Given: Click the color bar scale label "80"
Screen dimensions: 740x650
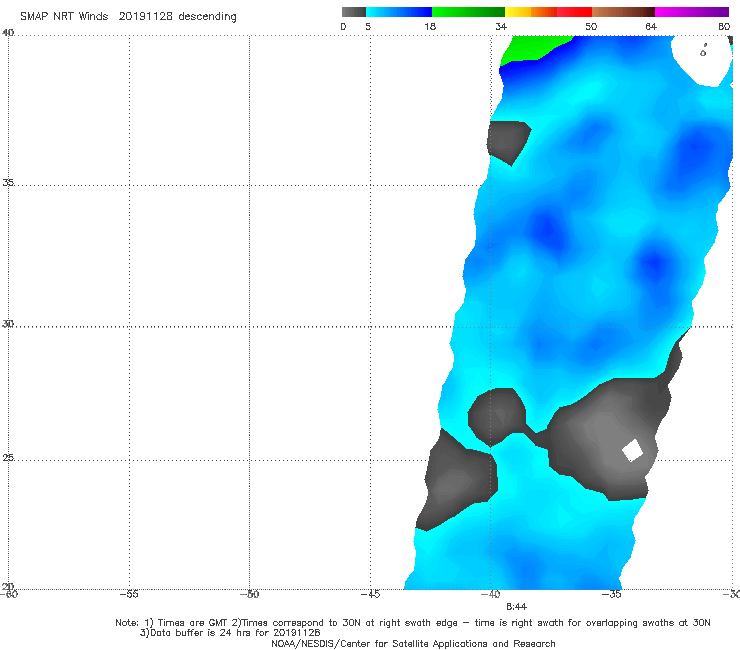Looking at the screenshot, I should pos(724,26).
